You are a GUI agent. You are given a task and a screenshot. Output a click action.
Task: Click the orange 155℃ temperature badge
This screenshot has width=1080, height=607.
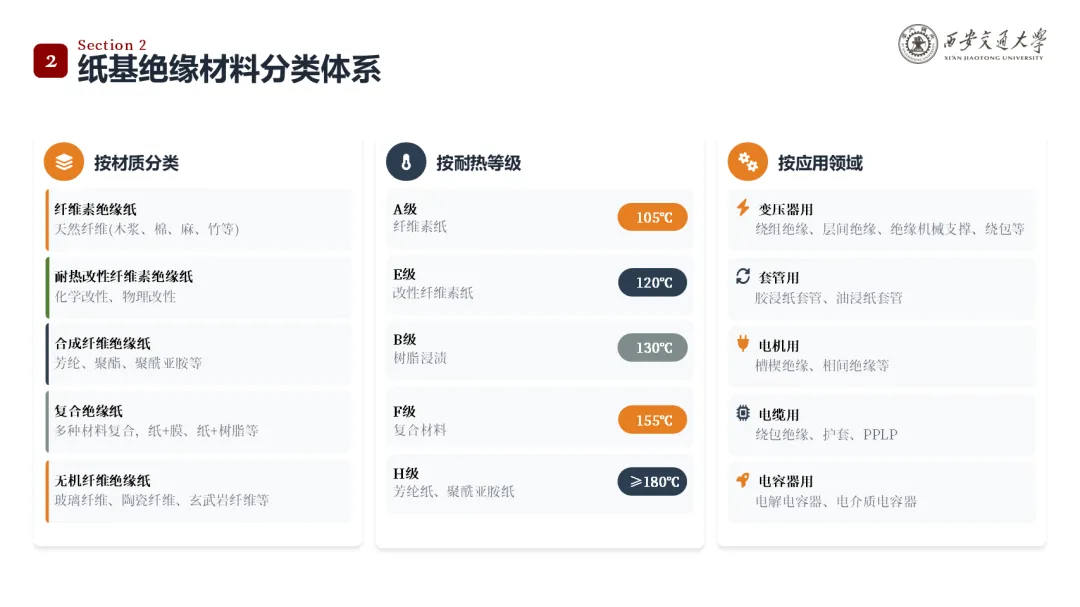click(x=652, y=420)
